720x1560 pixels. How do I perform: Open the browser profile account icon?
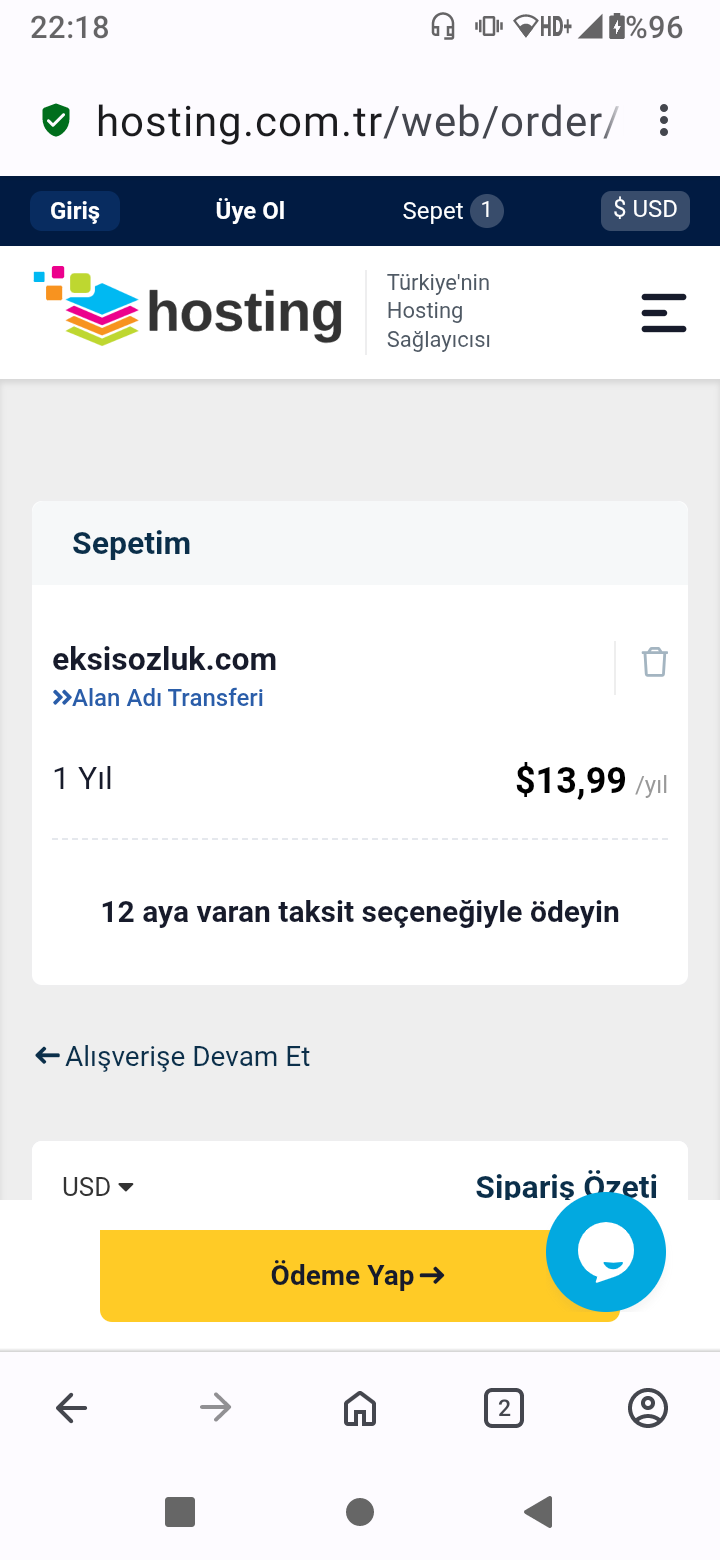click(648, 1408)
